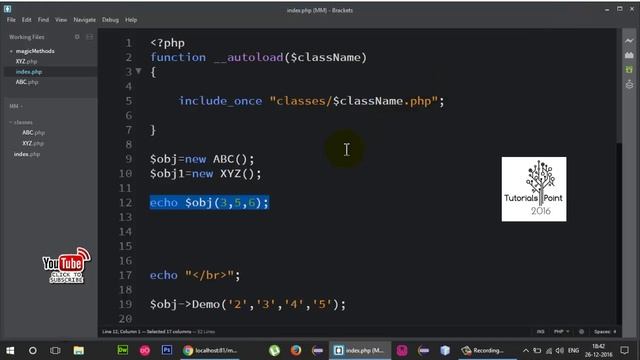Screen dimensions: 640x360
Task: Select XYZ.php in Working Files
Action: coord(26,61)
